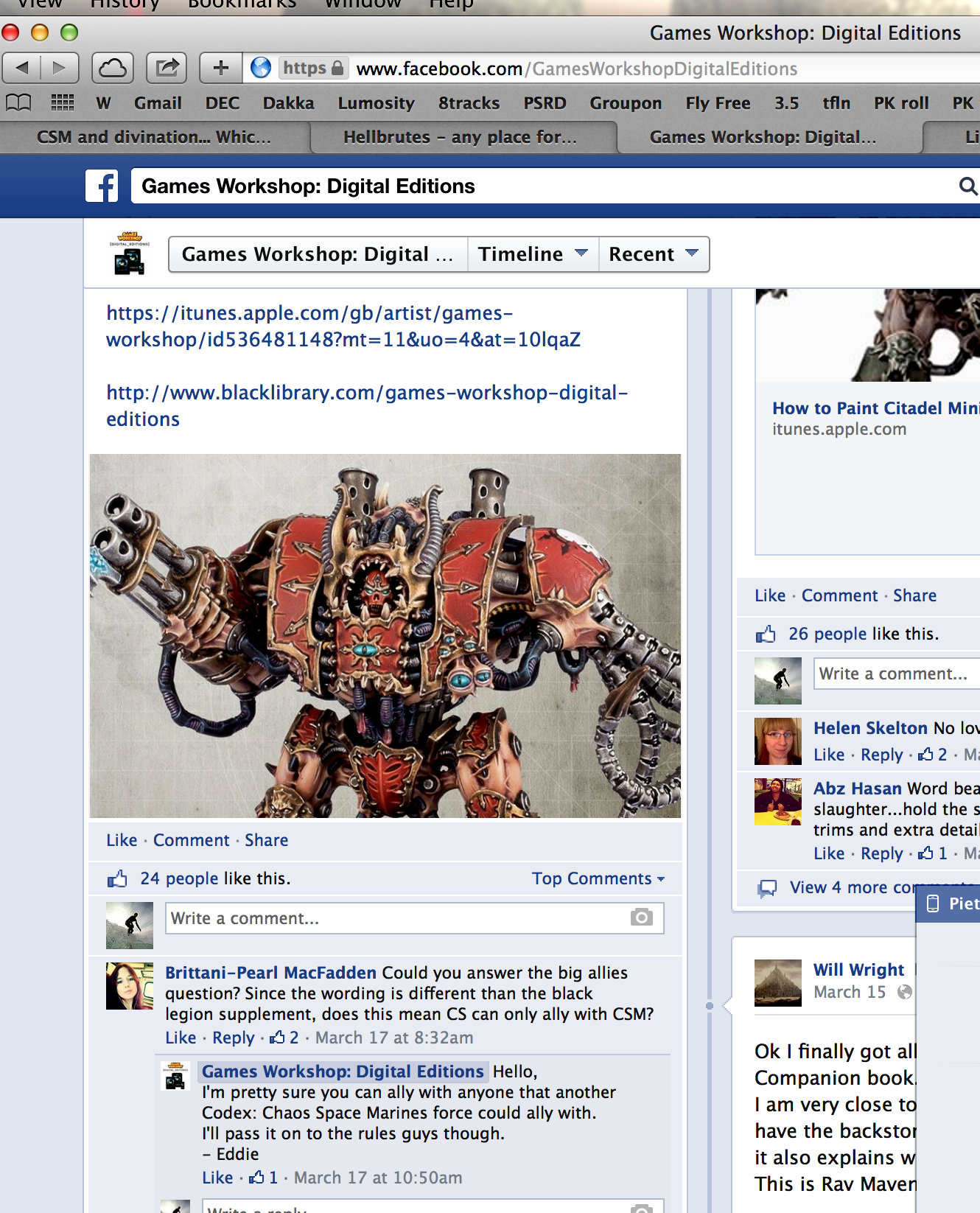The width and height of the screenshot is (980, 1213).
Task: Open How to Paint Citadel Mini link
Action: (875, 408)
